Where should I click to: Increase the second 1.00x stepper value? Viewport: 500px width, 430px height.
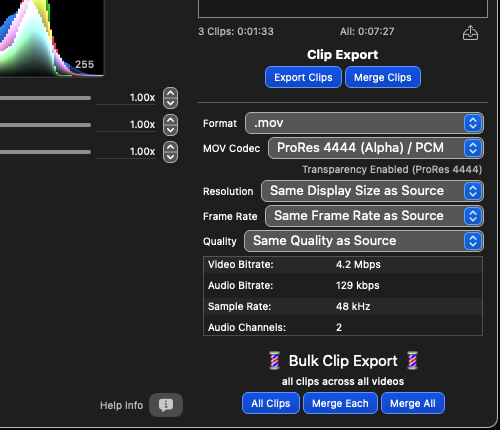pos(170,120)
